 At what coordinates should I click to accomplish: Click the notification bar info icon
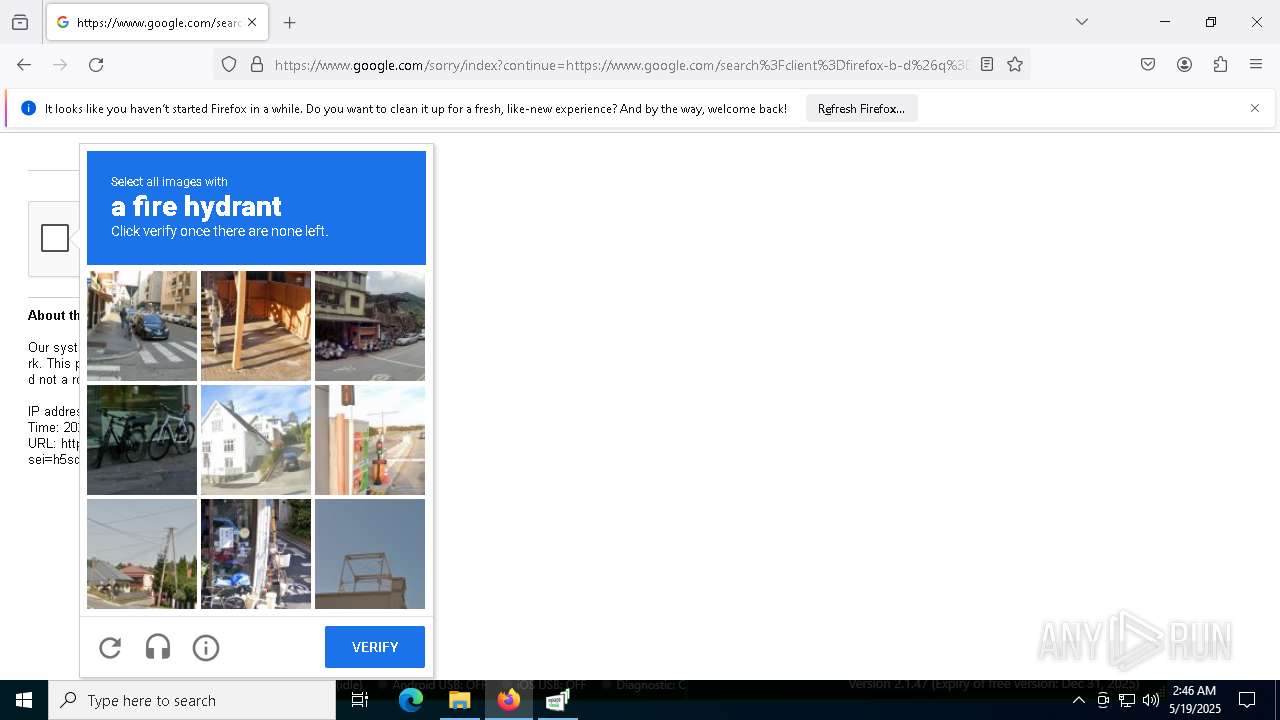[x=28, y=108]
